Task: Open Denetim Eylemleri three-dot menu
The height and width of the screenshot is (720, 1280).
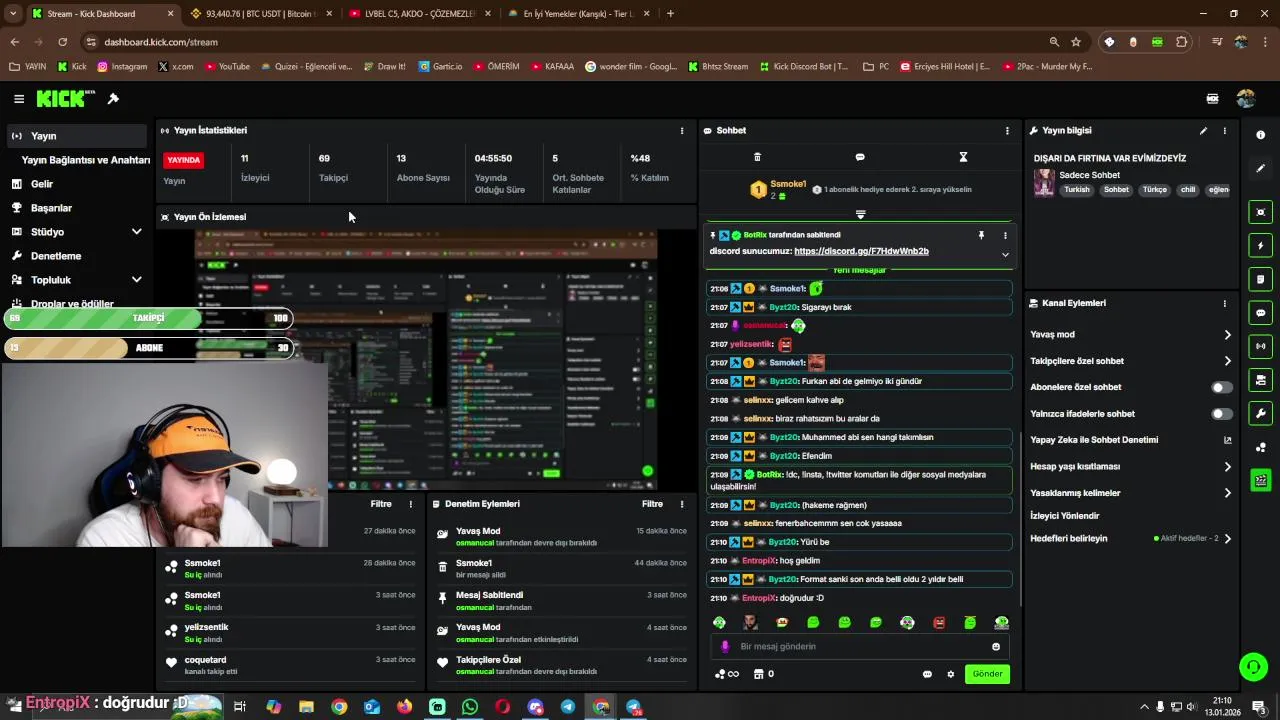Action: click(x=682, y=504)
